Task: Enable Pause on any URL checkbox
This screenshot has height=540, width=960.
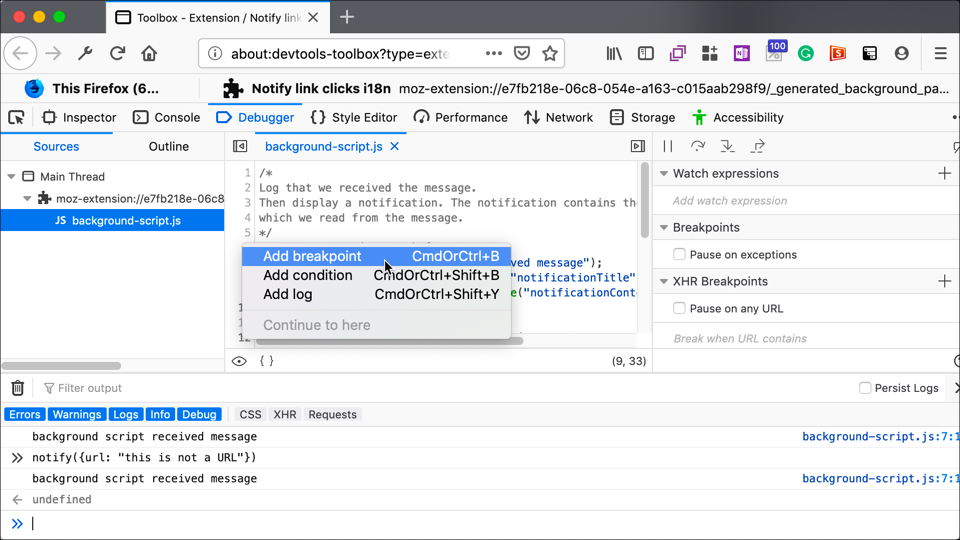Action: pos(679,308)
